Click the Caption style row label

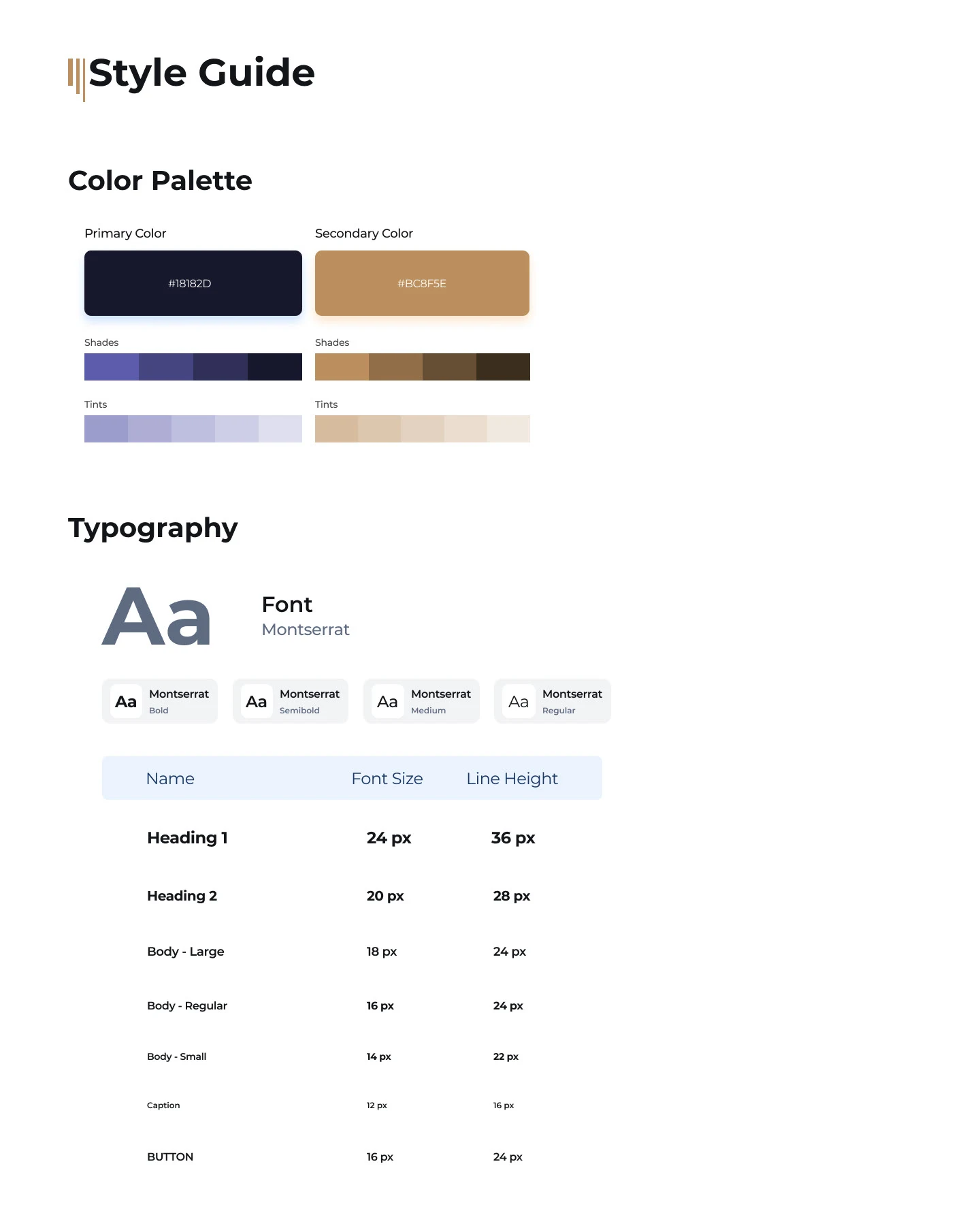pos(163,1105)
